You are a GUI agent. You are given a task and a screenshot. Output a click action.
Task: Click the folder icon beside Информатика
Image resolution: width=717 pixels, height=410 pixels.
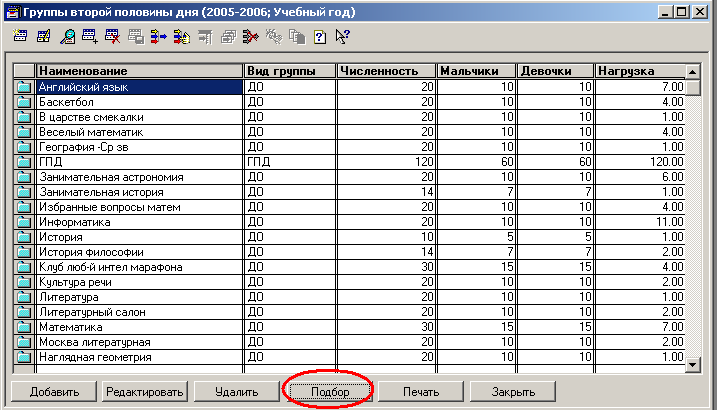coord(24,222)
